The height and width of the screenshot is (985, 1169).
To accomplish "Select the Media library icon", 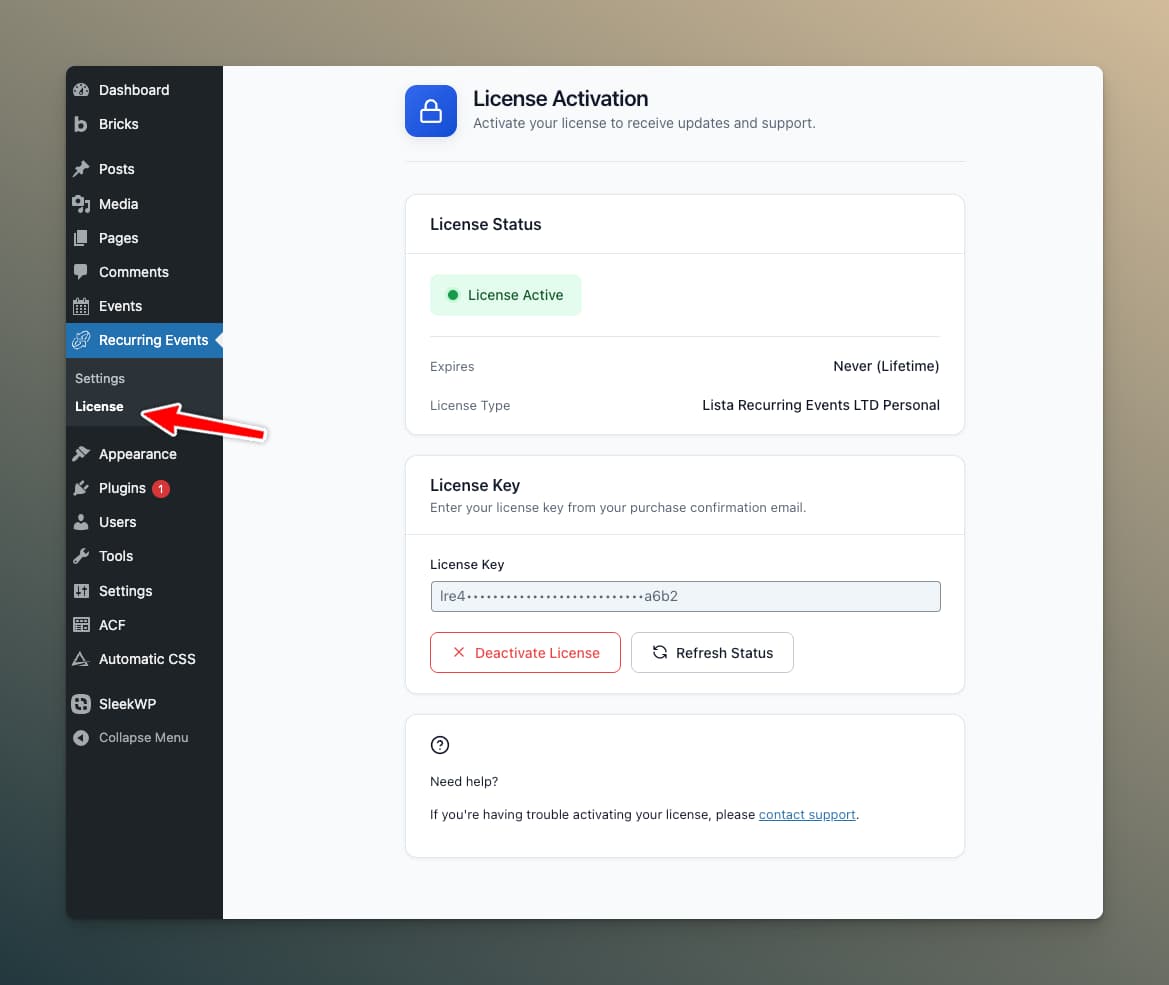I will pyautogui.click(x=82, y=204).
